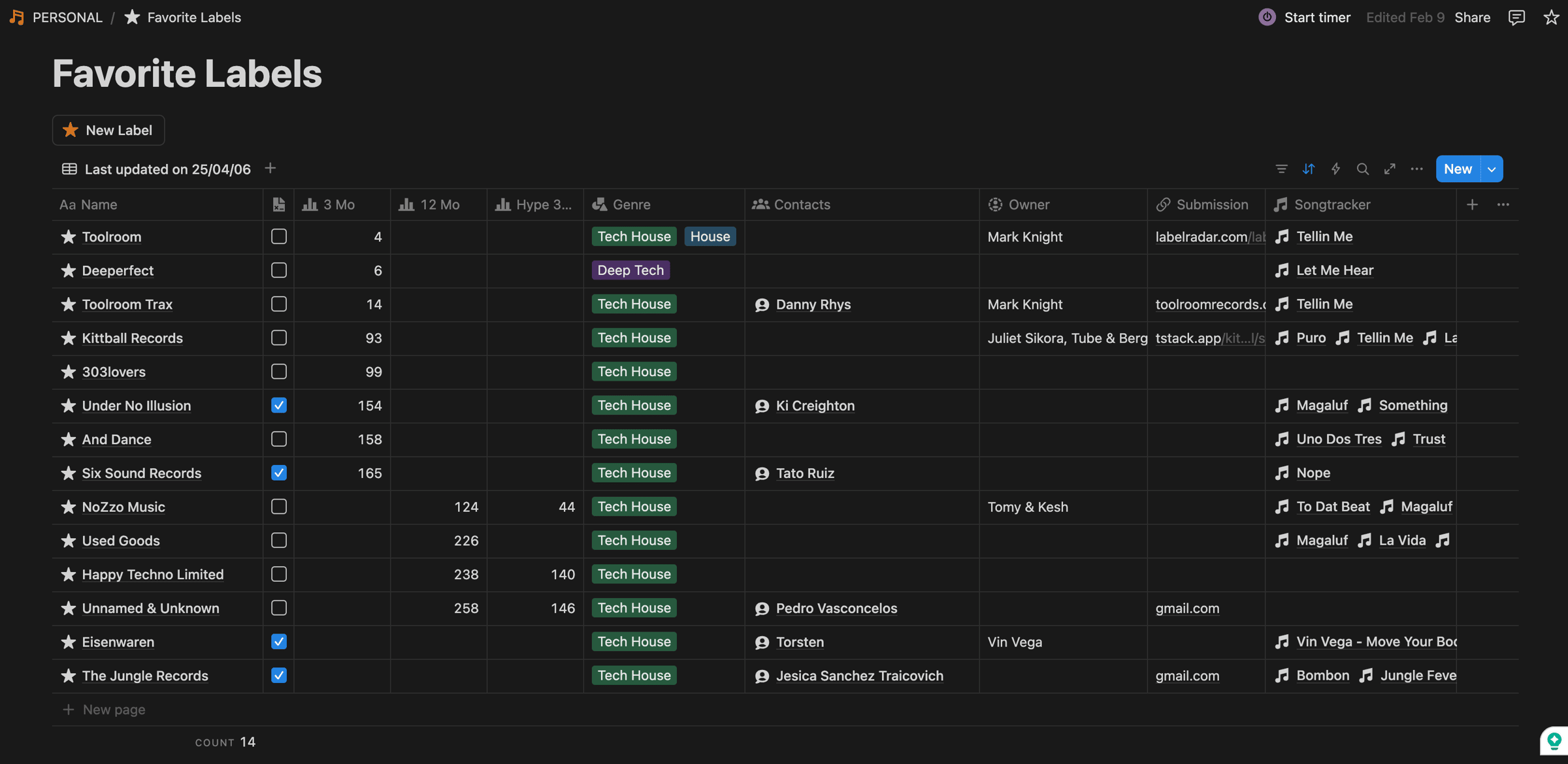Click the blue New button
The width and height of the screenshot is (1568, 764).
click(x=1458, y=169)
